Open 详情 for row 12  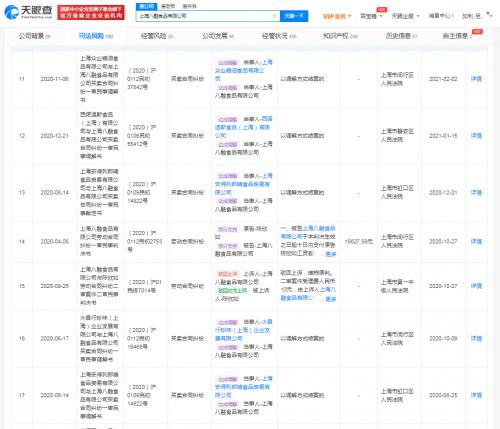pyautogui.click(x=476, y=136)
